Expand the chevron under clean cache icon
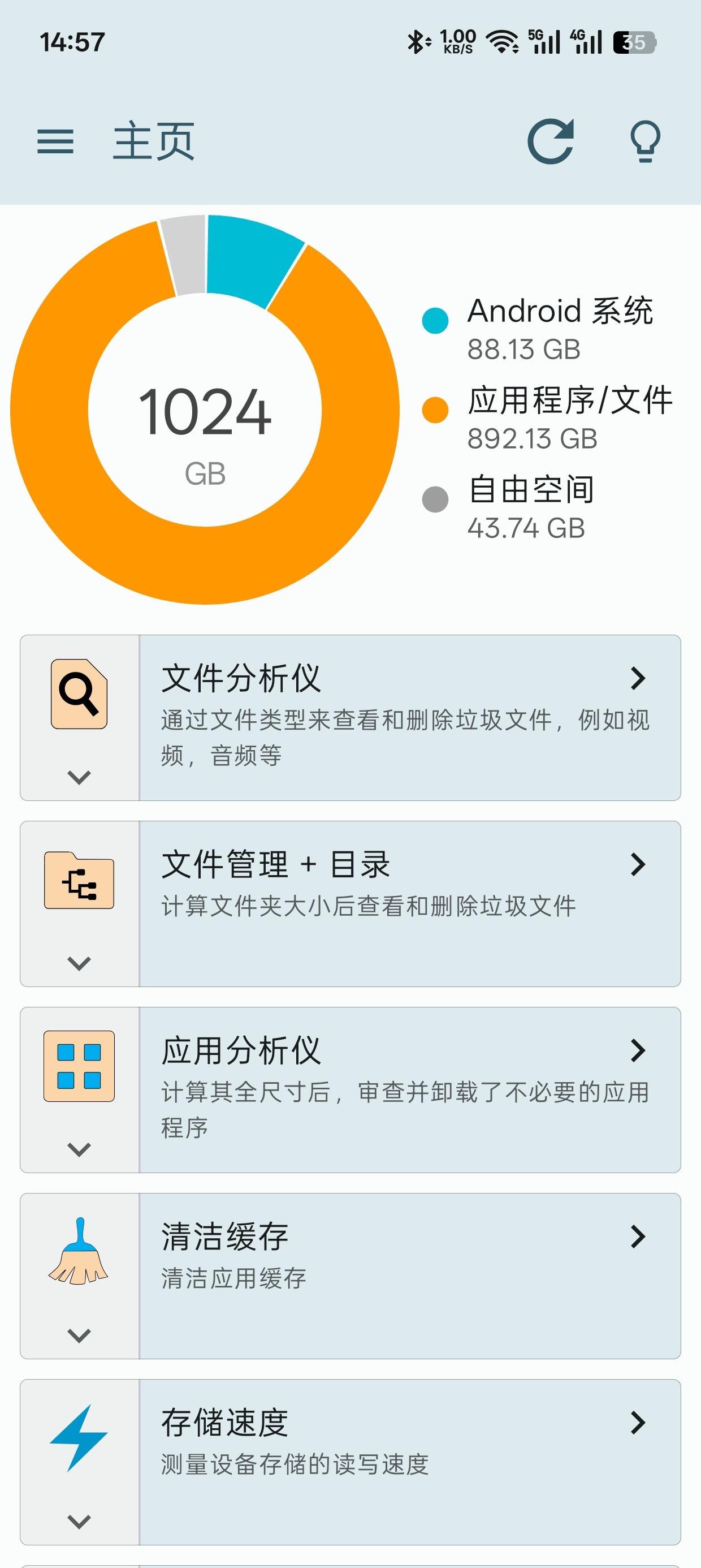 pyautogui.click(x=79, y=1336)
